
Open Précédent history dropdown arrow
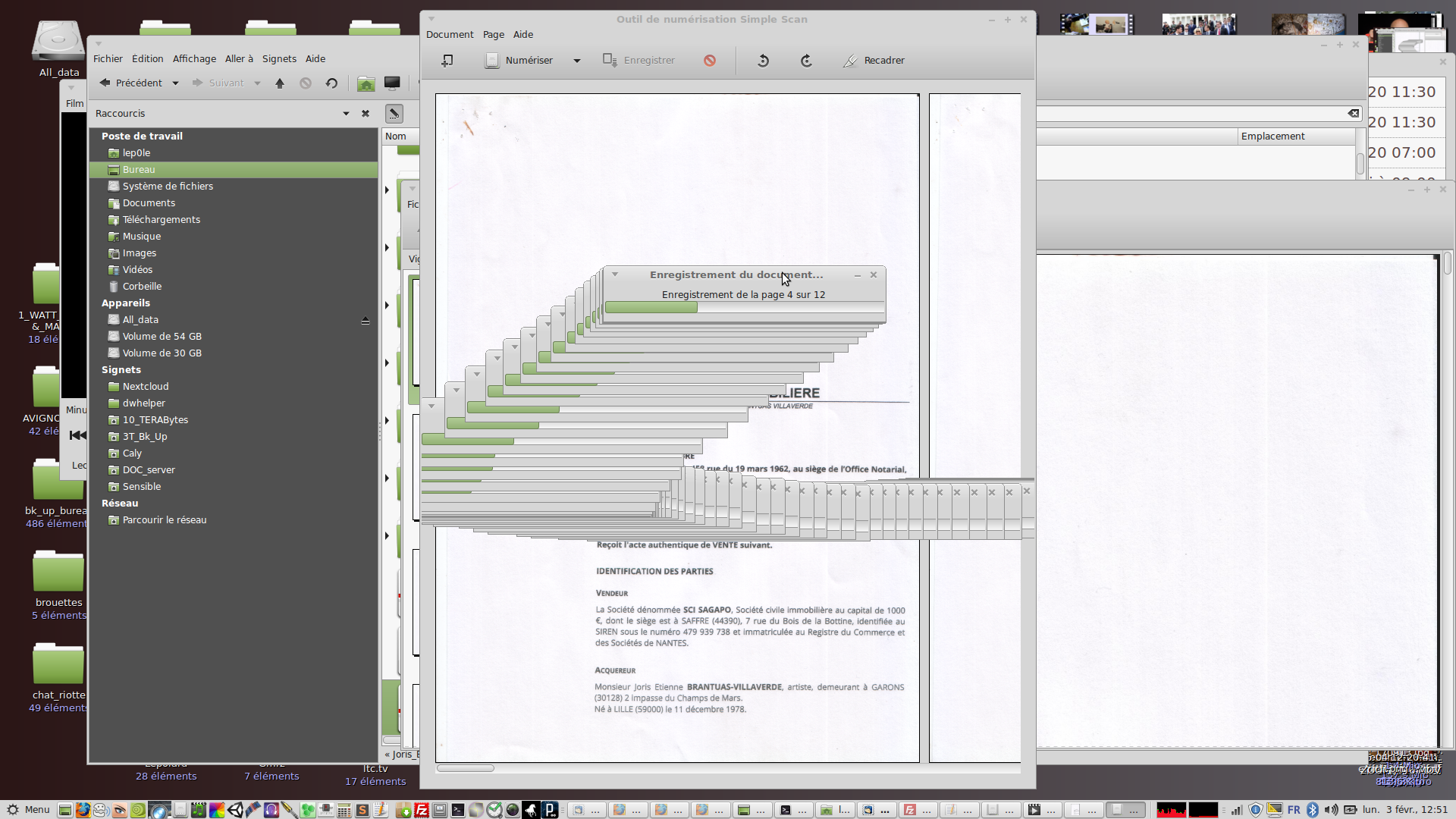coord(175,83)
